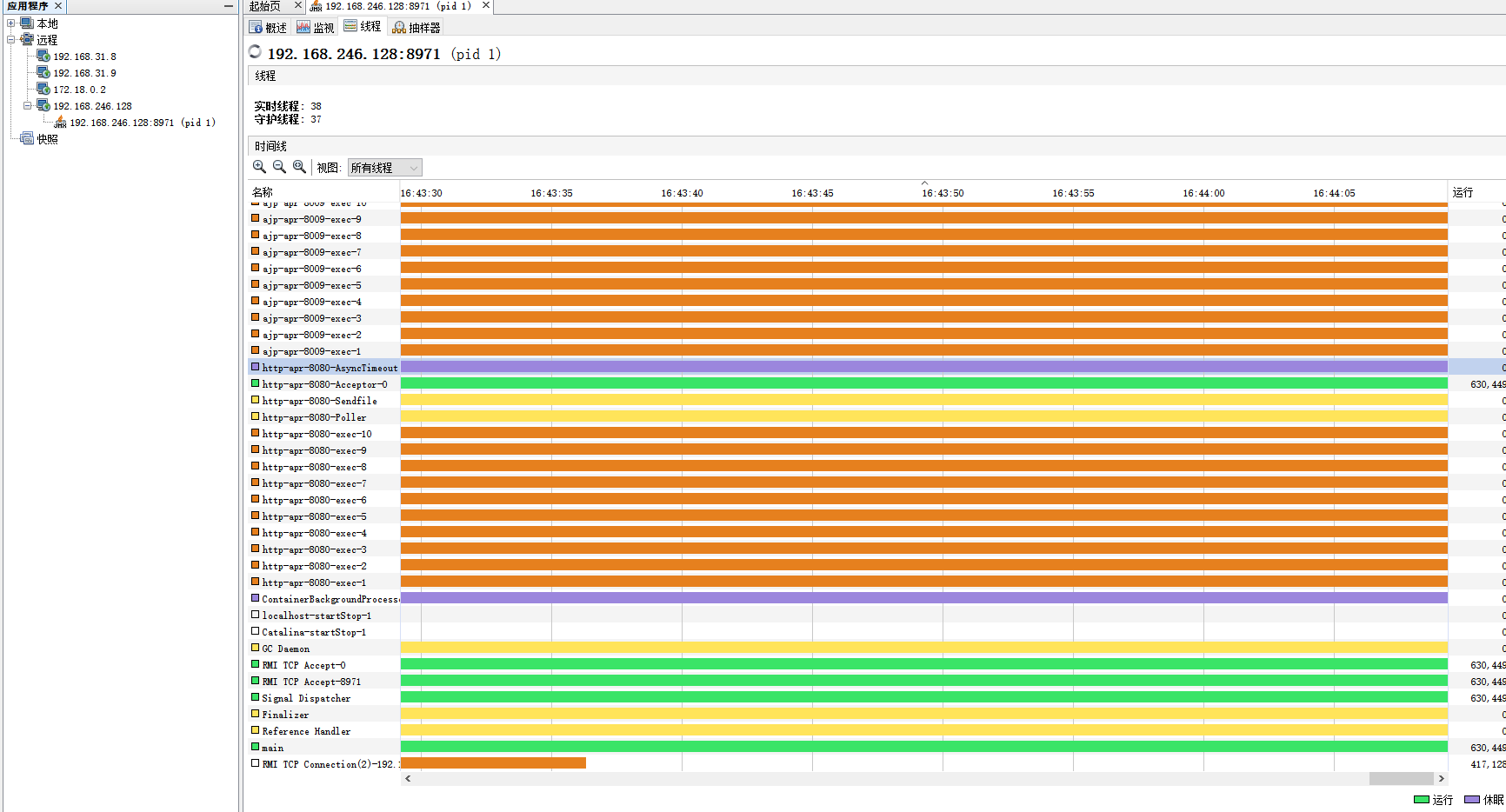Viewport: 1506px width, 812px height.
Task: Open the 抽样器 sampler tab
Action: (416, 27)
